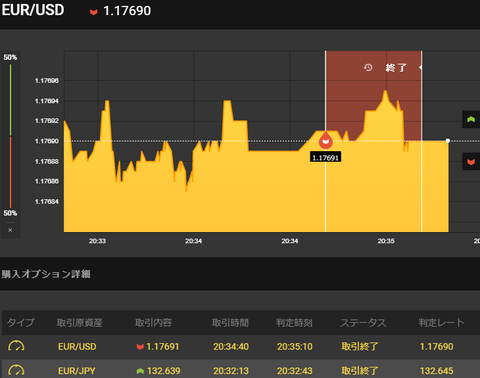The image size is (480, 378).
Task: Click the 購入オプション詳細 section heading
Action: tap(46, 274)
